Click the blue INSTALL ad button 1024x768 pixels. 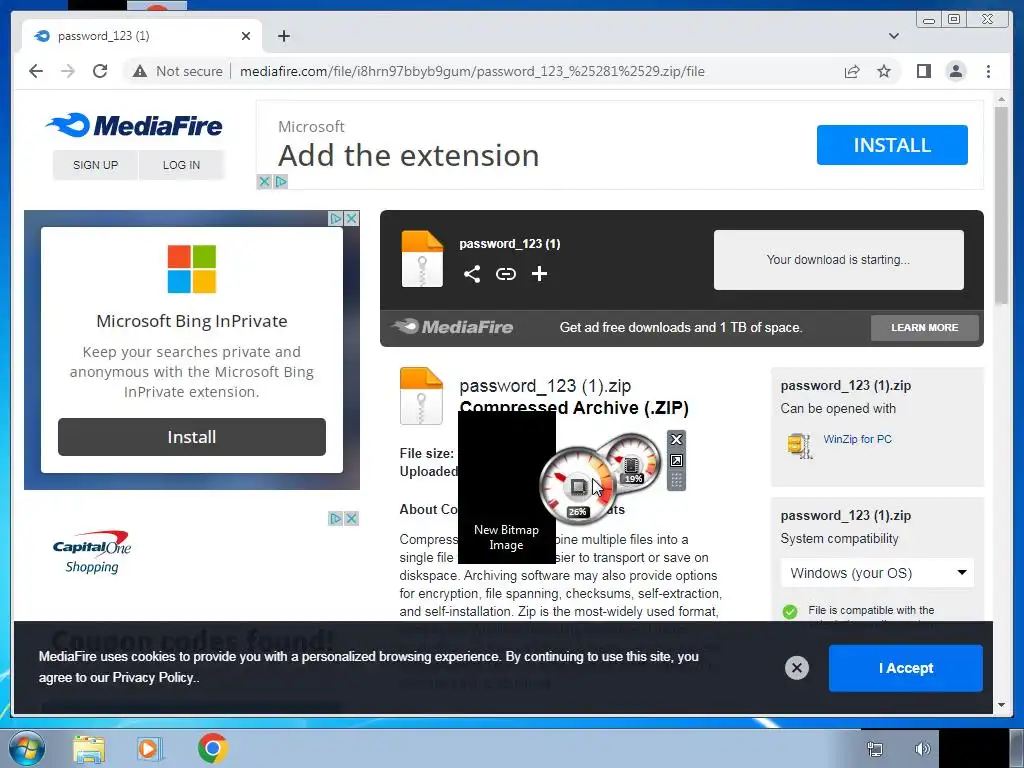(x=892, y=145)
